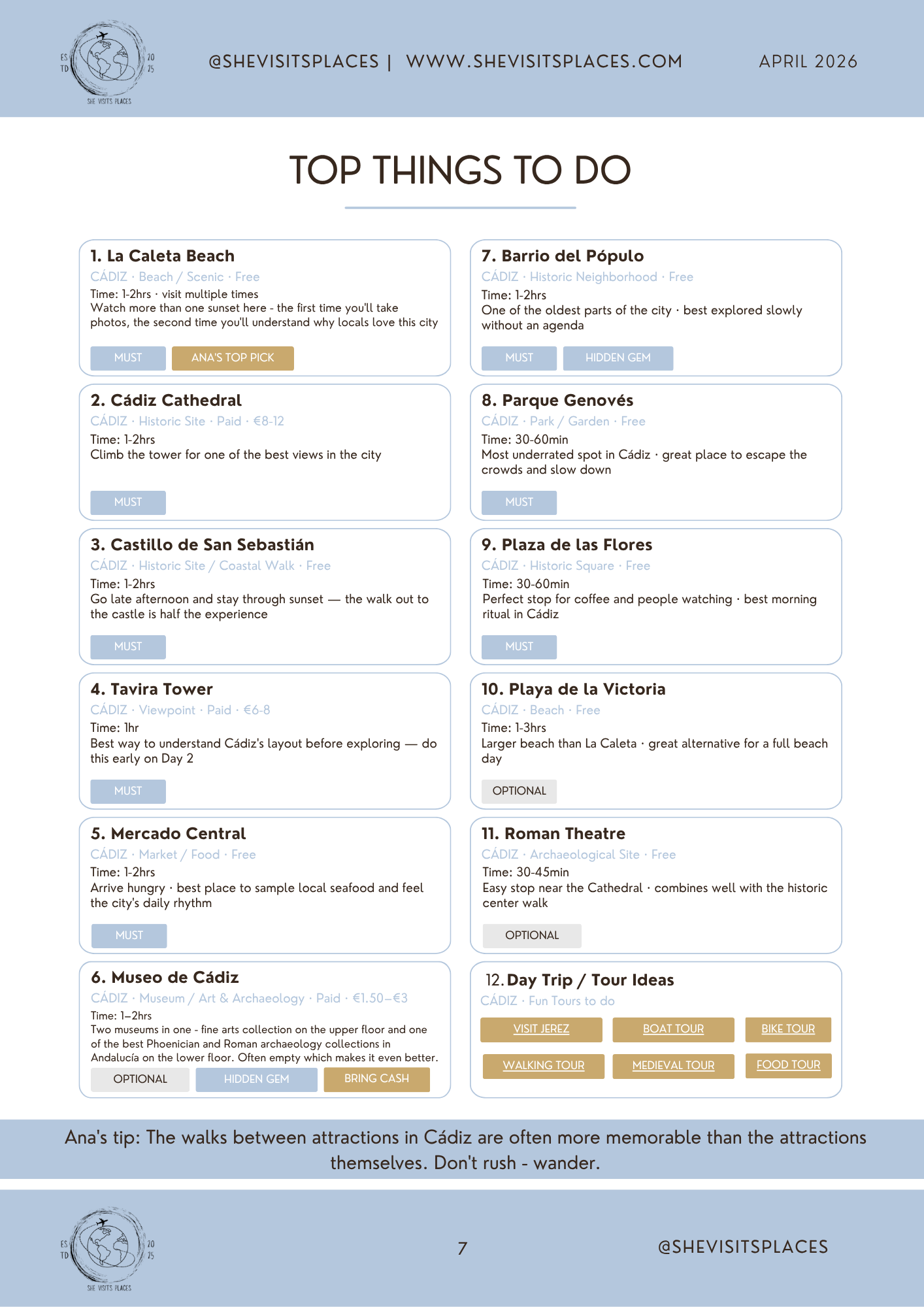Click the TOP THINGS TO DO title
The height and width of the screenshot is (1307, 924).
460,170
